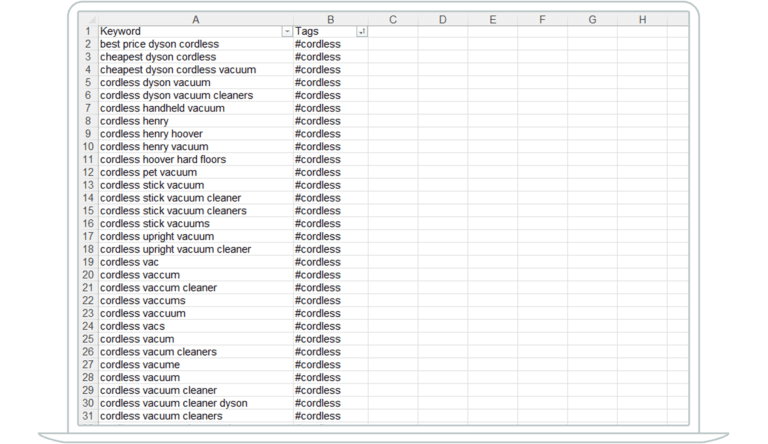The image size is (768, 444).
Task: Click cell 'cordless vaccums'
Action: click(x=195, y=300)
